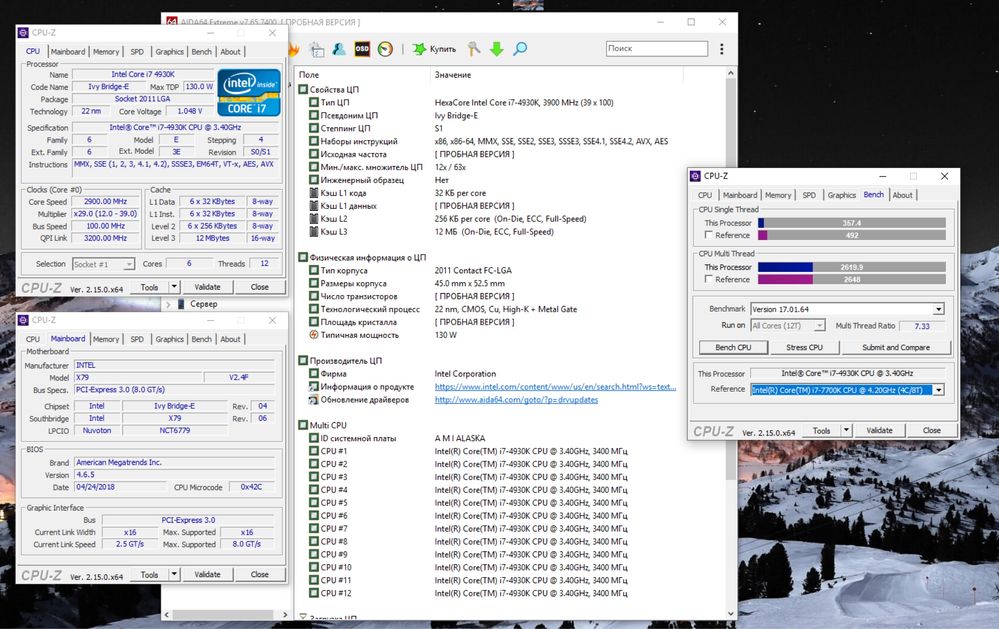999x629 pixels.
Task: Open the AIDA64 report wizard toolbar icon
Action: pyautogui.click(x=317, y=49)
